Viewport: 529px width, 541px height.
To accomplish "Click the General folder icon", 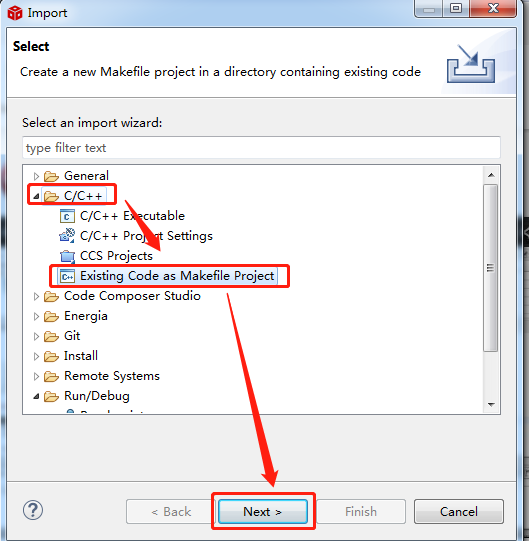I will click(51, 176).
